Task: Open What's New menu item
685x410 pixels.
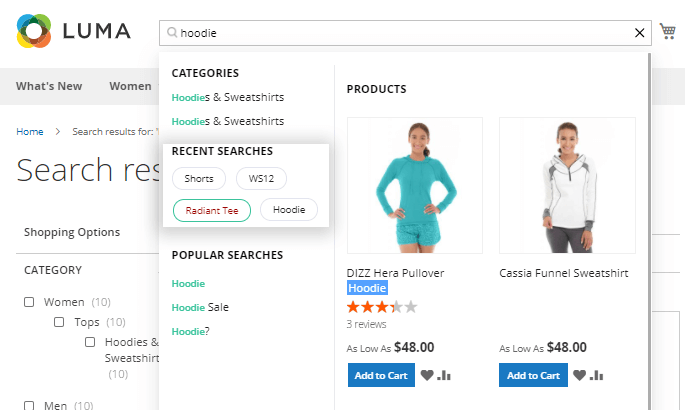Action: 49,86
